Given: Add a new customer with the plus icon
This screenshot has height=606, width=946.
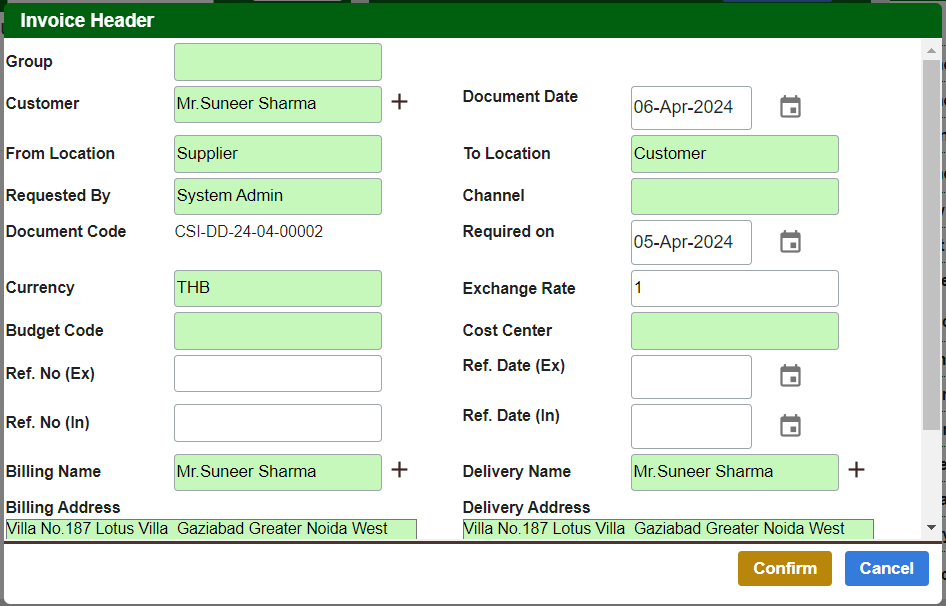Looking at the screenshot, I should [x=399, y=101].
